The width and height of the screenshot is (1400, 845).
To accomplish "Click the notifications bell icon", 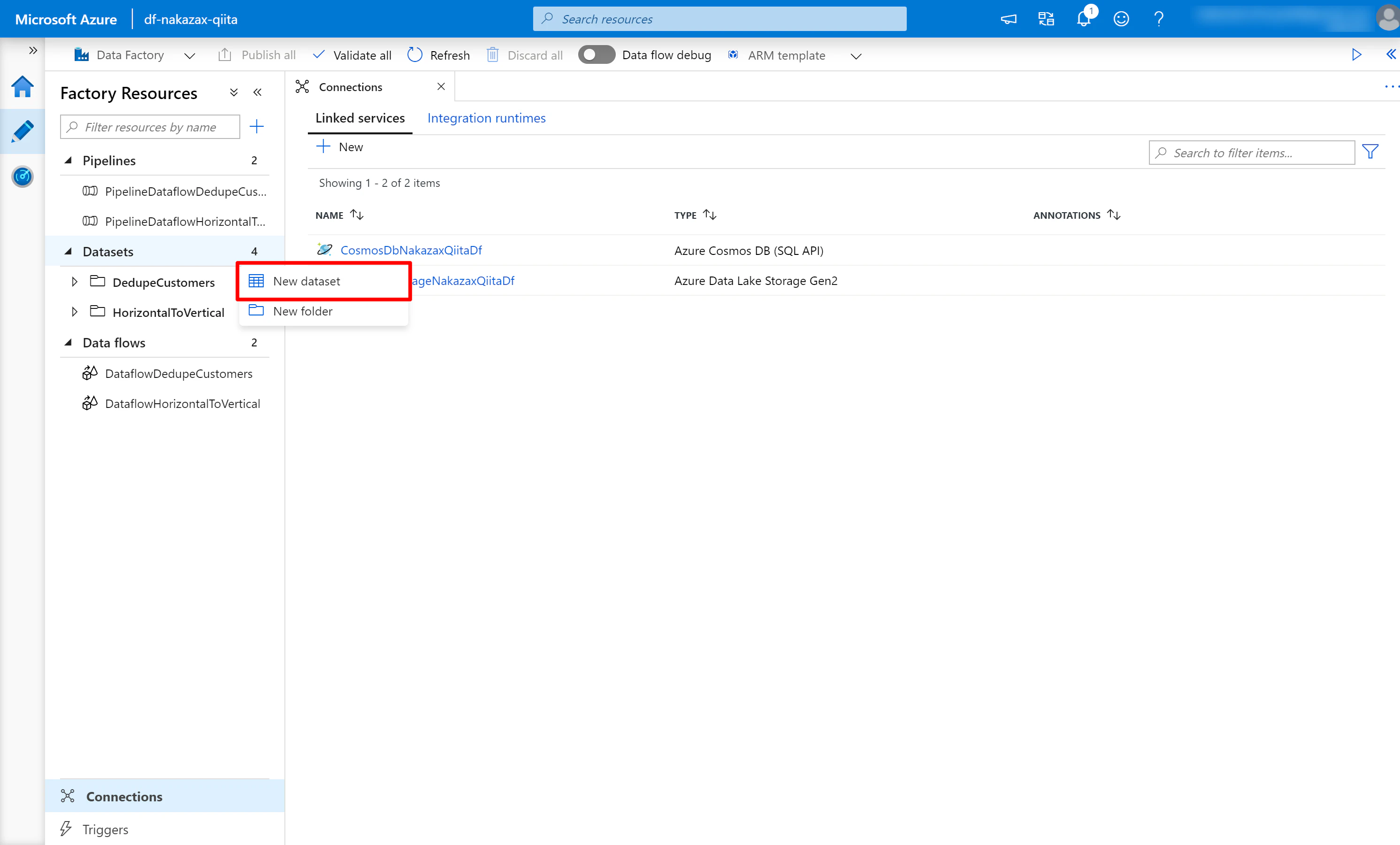I will (x=1084, y=19).
